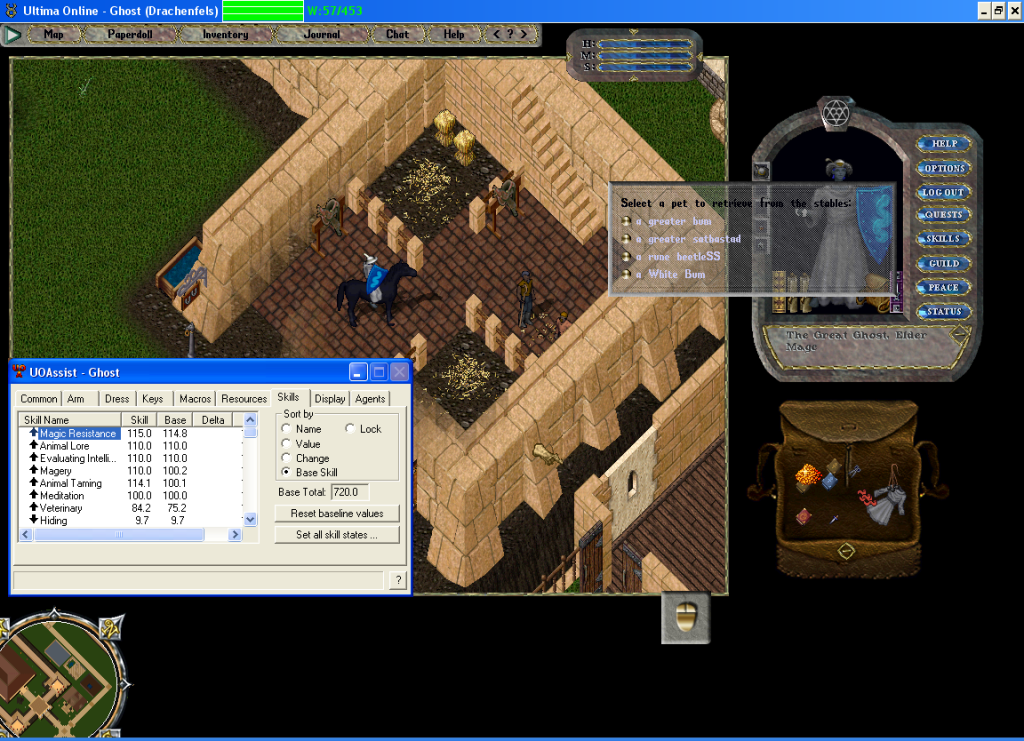Open the Chat menu item
Screen dimensions: 1024x741
(397, 34)
